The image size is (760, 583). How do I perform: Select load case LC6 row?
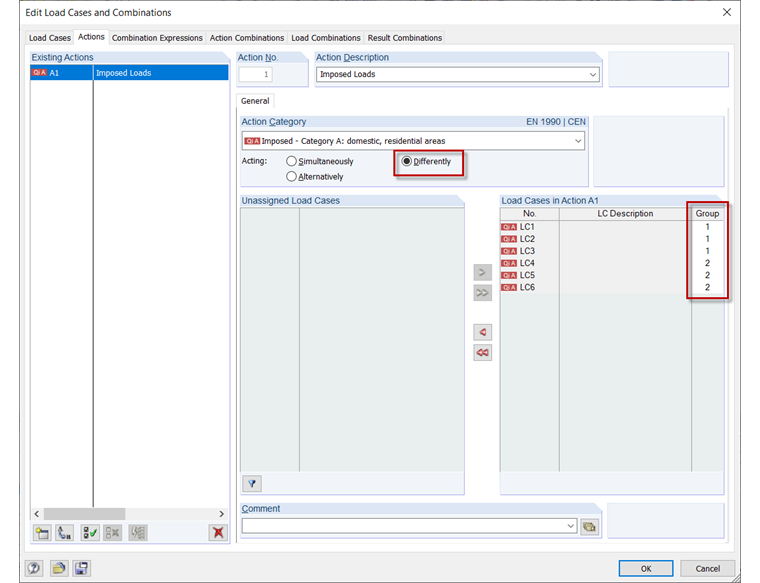(612, 287)
